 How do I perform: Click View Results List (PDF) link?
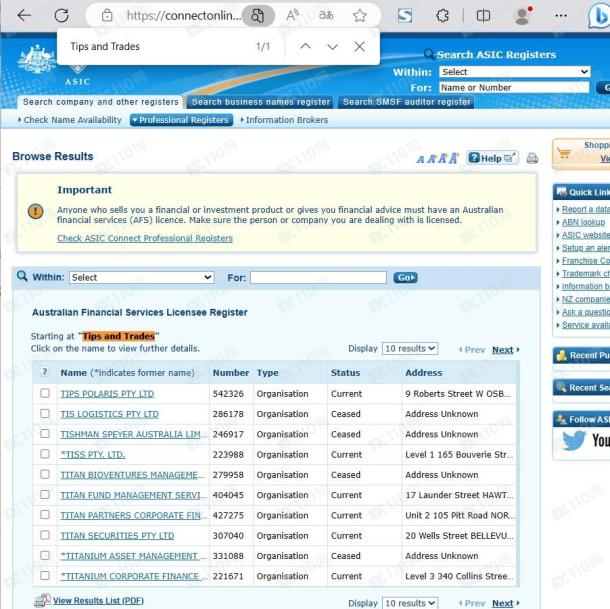pyautogui.click(x=98, y=601)
